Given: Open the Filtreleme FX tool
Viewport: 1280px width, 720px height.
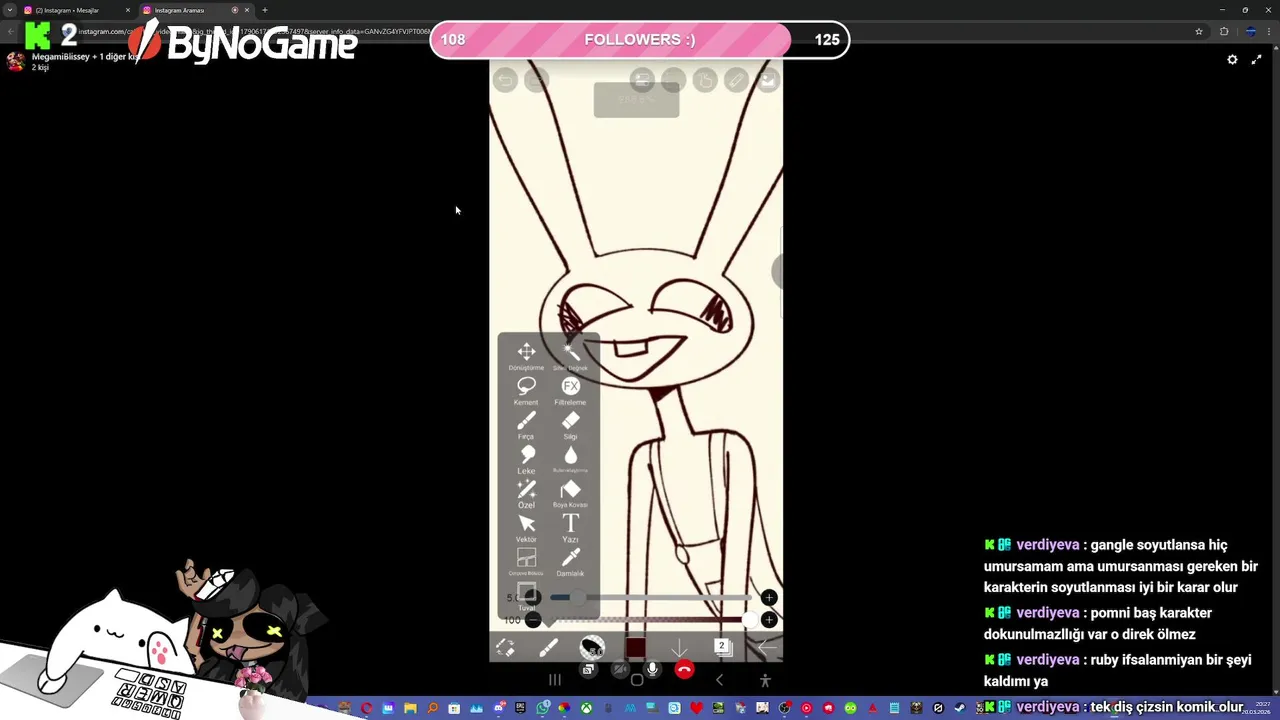Looking at the screenshot, I should [570, 389].
